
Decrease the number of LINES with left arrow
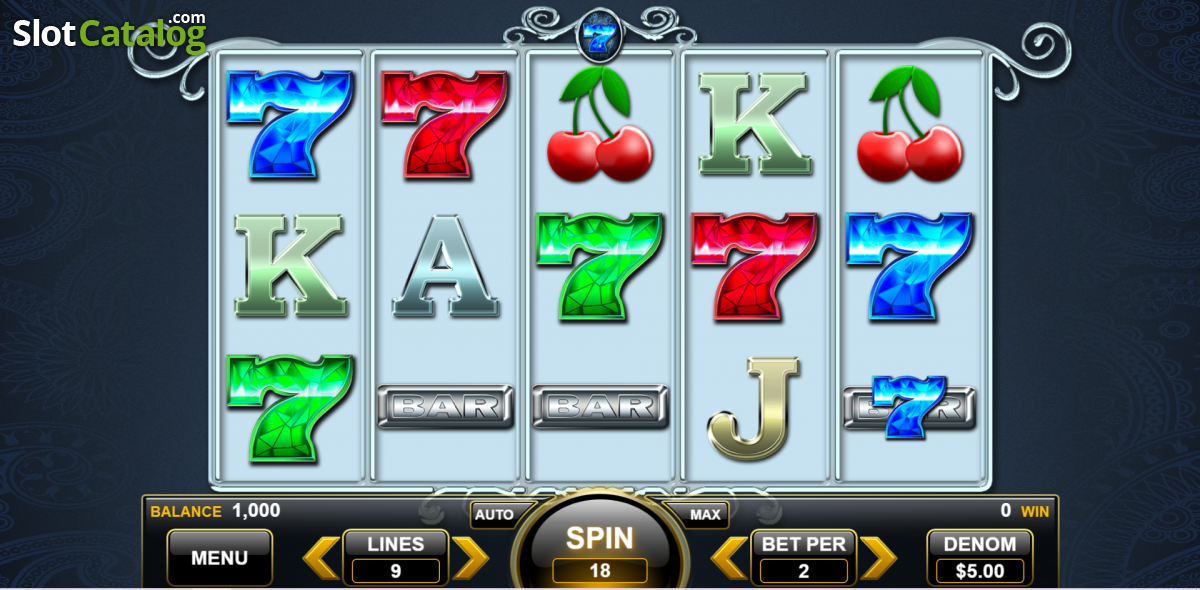coord(321,557)
